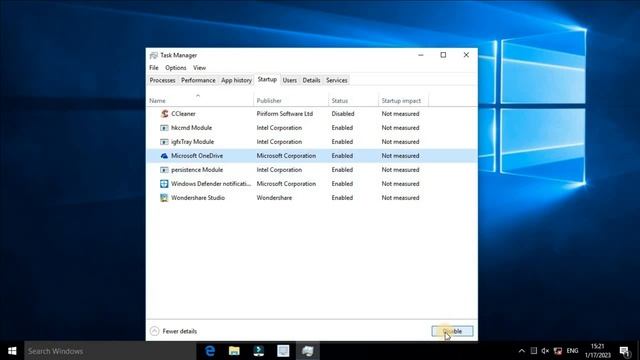
Task: Click the Disable button
Action: 452,331
